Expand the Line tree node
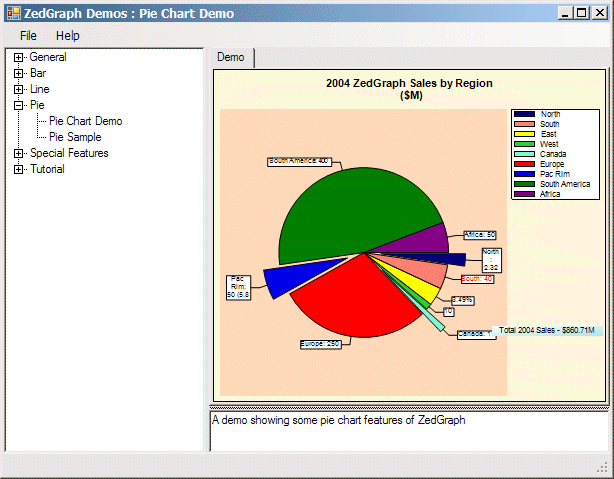This screenshot has height=479, width=614. click(19, 89)
